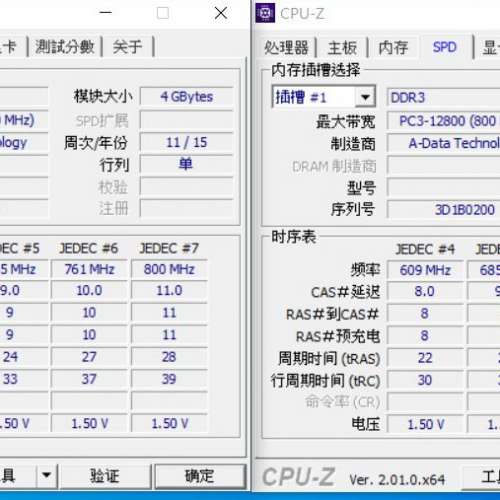Click the serial number 3D1B0200

pyautogui.click(x=443, y=210)
